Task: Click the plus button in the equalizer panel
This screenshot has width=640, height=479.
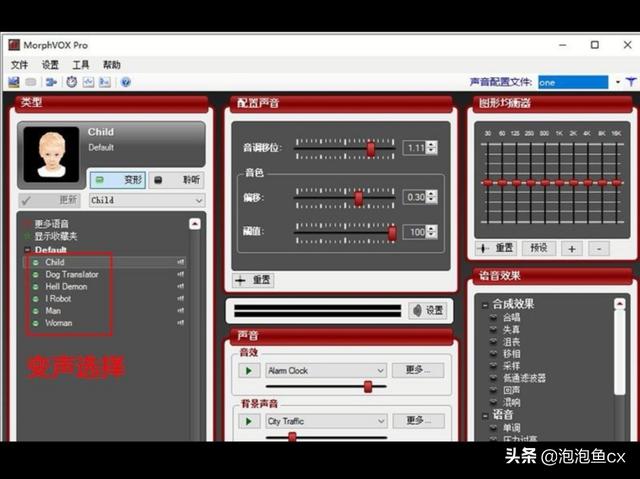Action: click(572, 248)
